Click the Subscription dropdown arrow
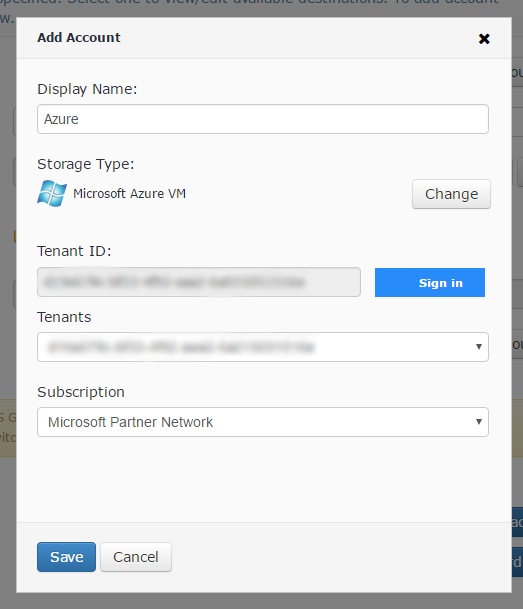The height and width of the screenshot is (609, 523). point(479,421)
